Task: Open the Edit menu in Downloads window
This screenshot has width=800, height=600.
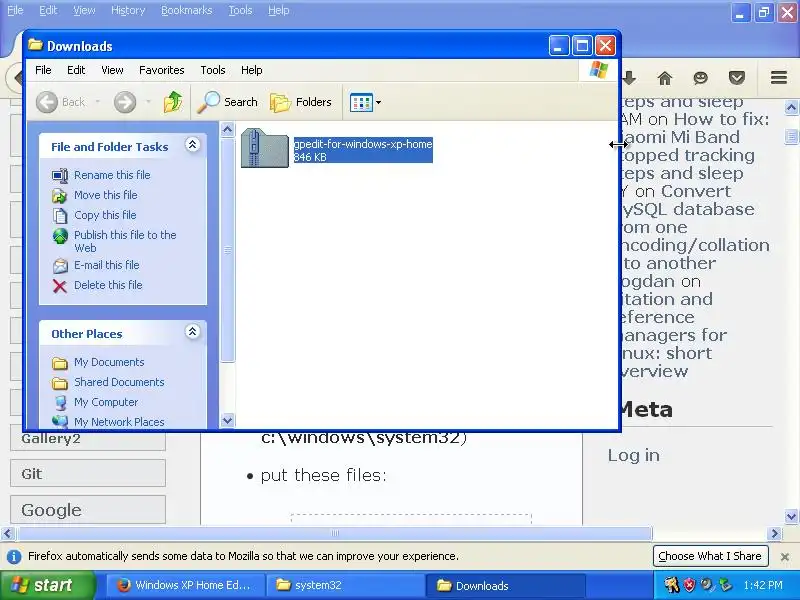Action: [76, 70]
